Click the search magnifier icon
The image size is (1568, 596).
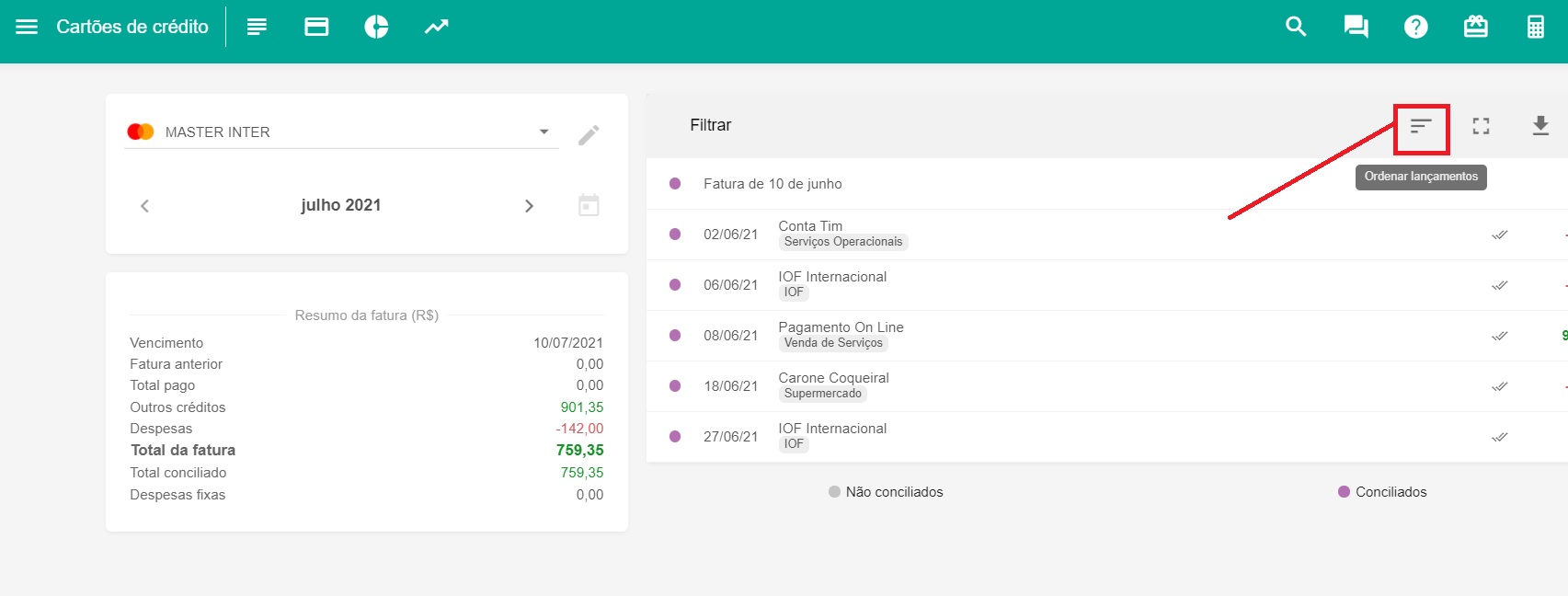click(1296, 27)
